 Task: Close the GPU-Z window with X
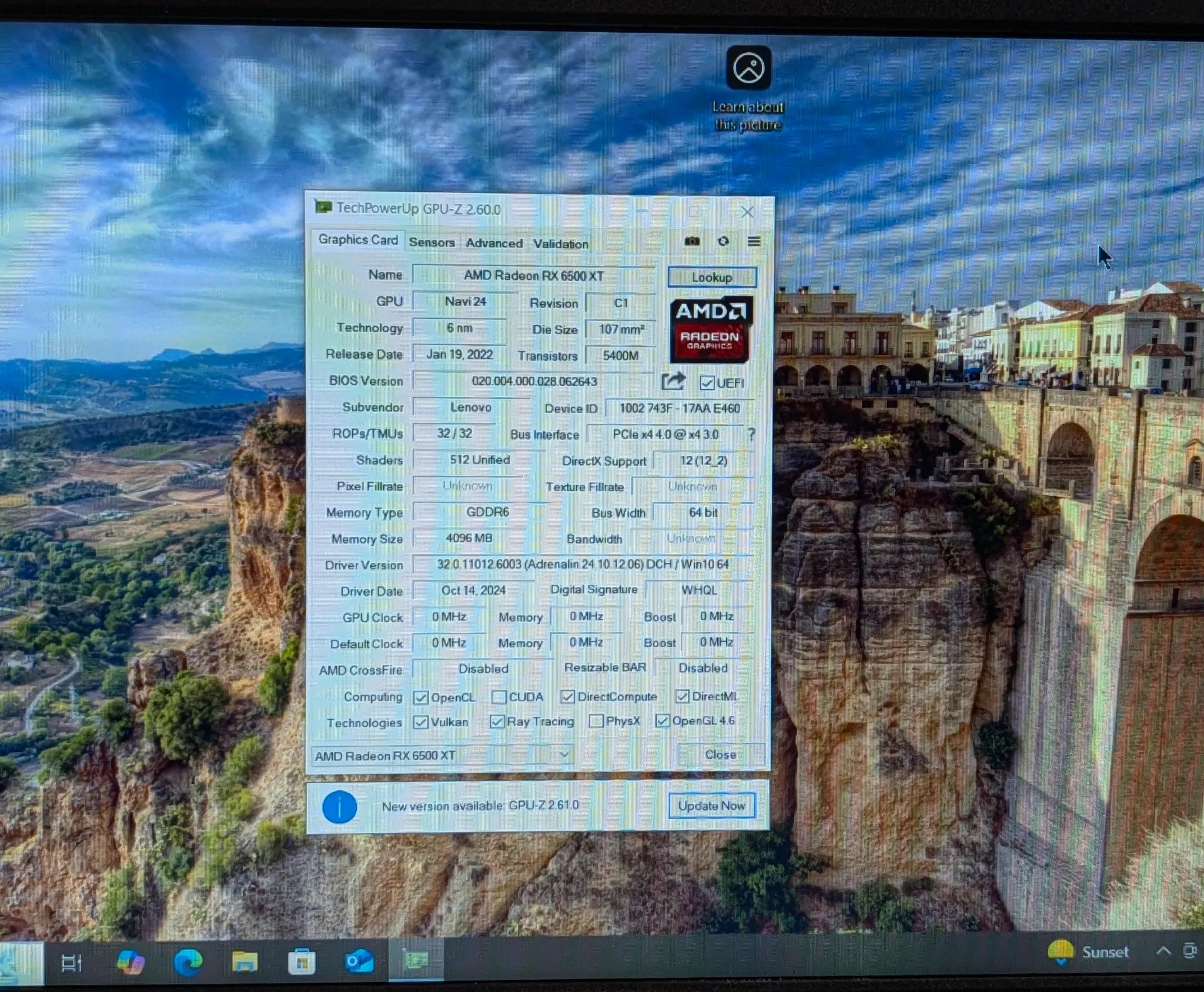coord(747,212)
